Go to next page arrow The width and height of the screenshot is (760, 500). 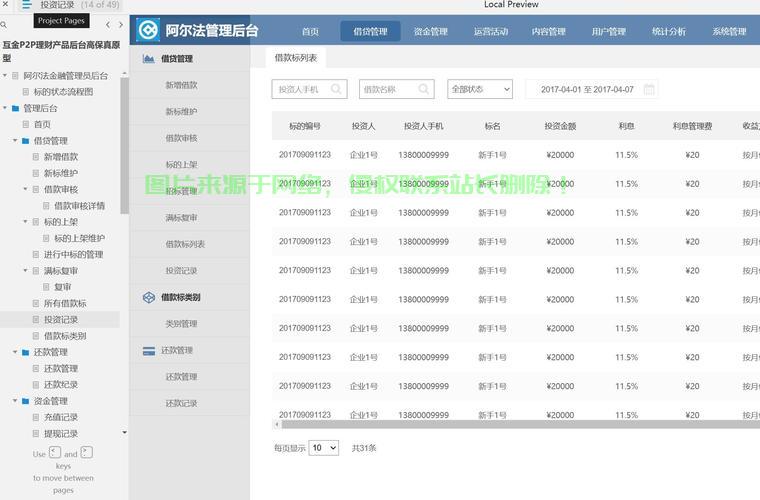[x=121, y=24]
